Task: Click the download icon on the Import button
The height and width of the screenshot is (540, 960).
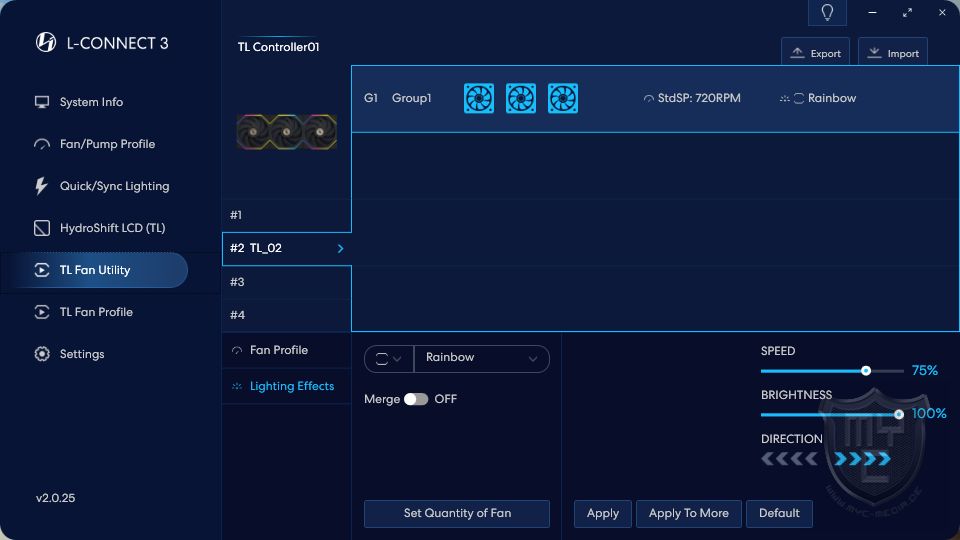Action: pyautogui.click(x=874, y=53)
